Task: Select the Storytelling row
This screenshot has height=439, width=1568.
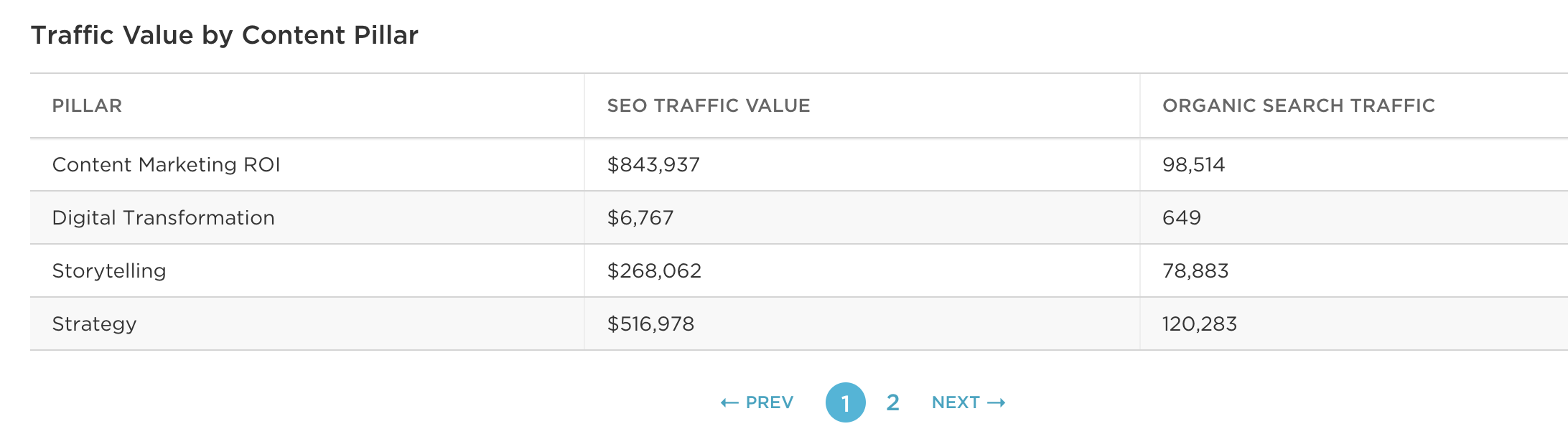Action: pos(109,270)
